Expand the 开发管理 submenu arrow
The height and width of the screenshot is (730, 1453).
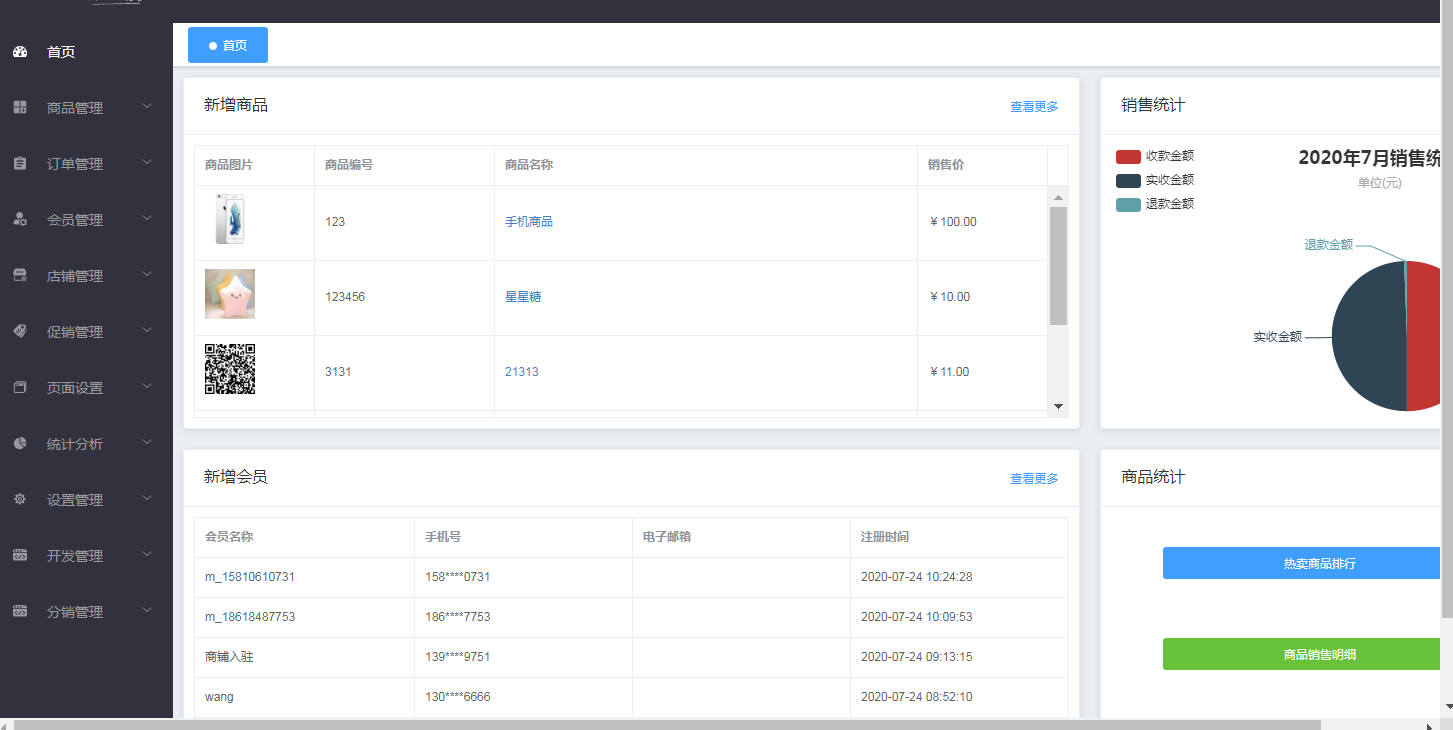tap(147, 554)
